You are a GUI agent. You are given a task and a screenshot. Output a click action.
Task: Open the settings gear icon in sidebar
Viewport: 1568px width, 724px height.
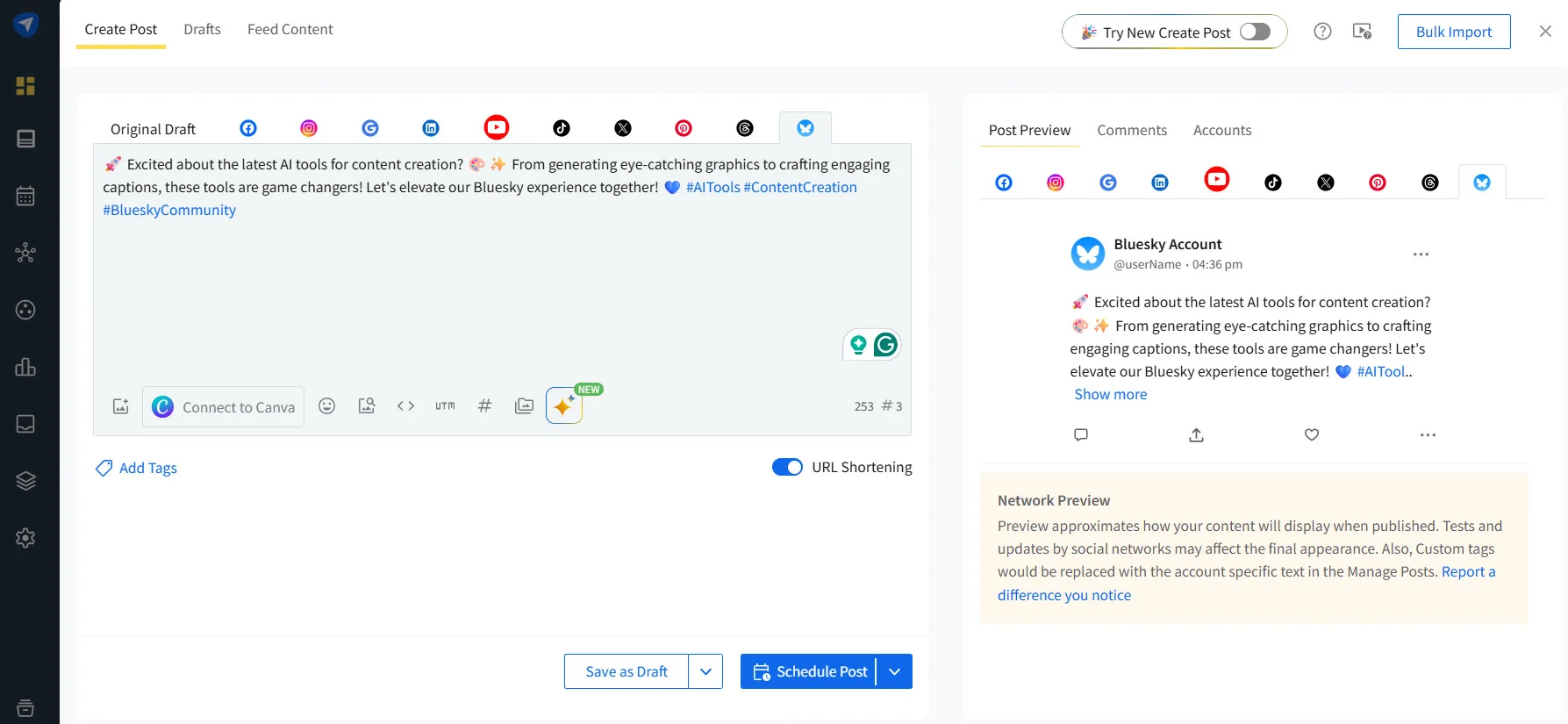pyautogui.click(x=25, y=538)
